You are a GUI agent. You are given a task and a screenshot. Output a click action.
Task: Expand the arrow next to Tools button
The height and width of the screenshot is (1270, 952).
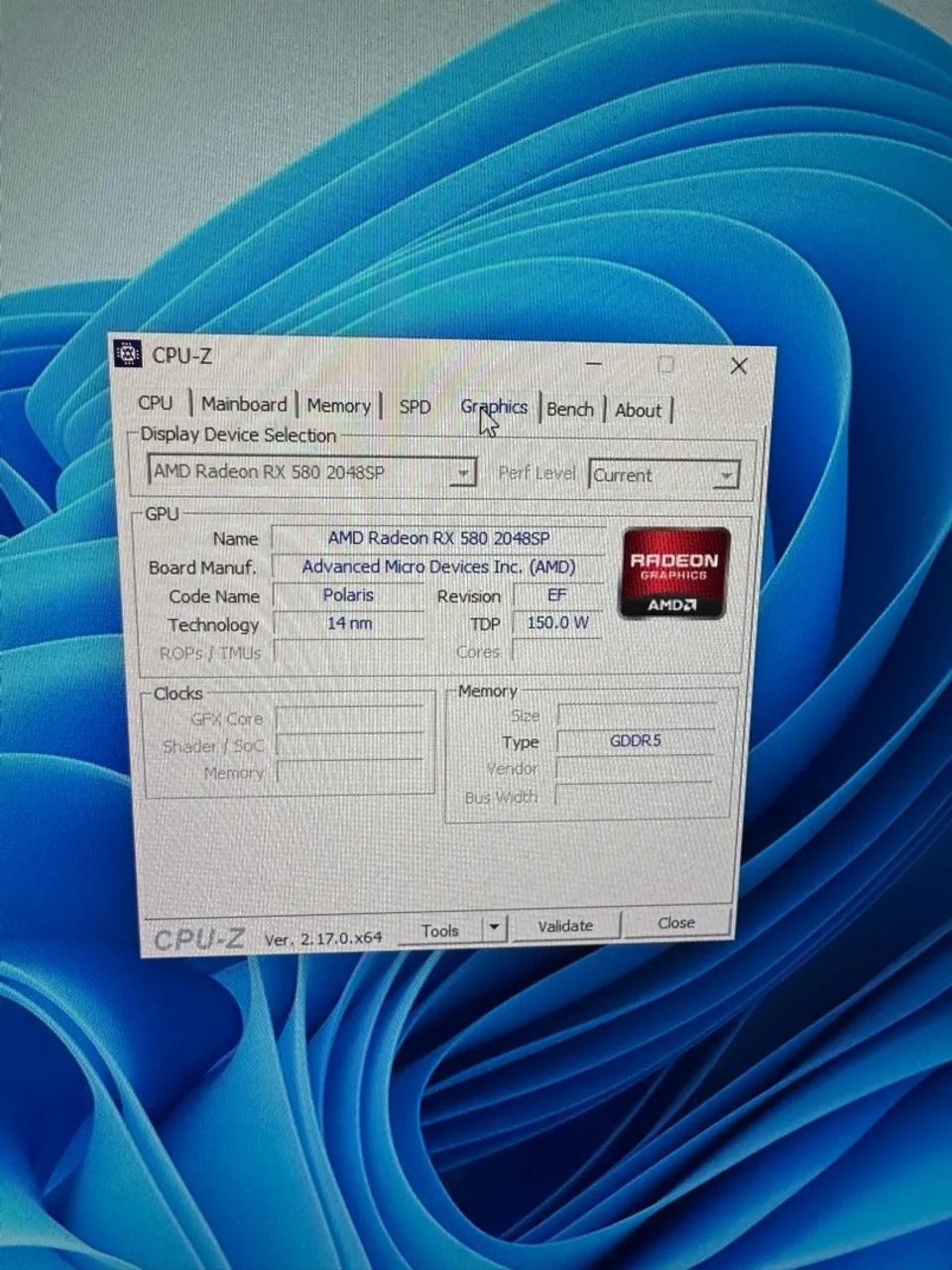[x=494, y=929]
